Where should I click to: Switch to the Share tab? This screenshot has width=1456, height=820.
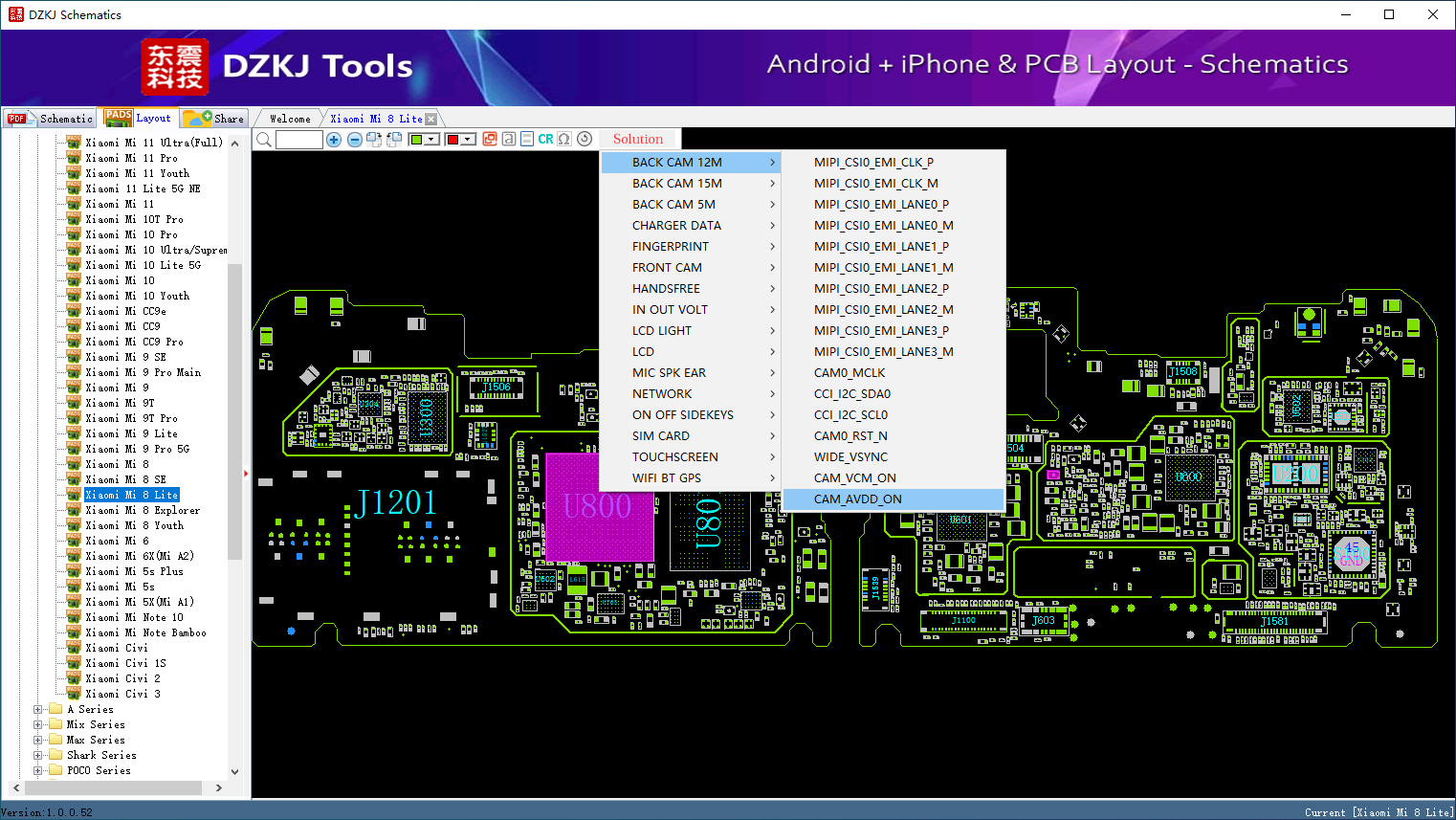[214, 119]
